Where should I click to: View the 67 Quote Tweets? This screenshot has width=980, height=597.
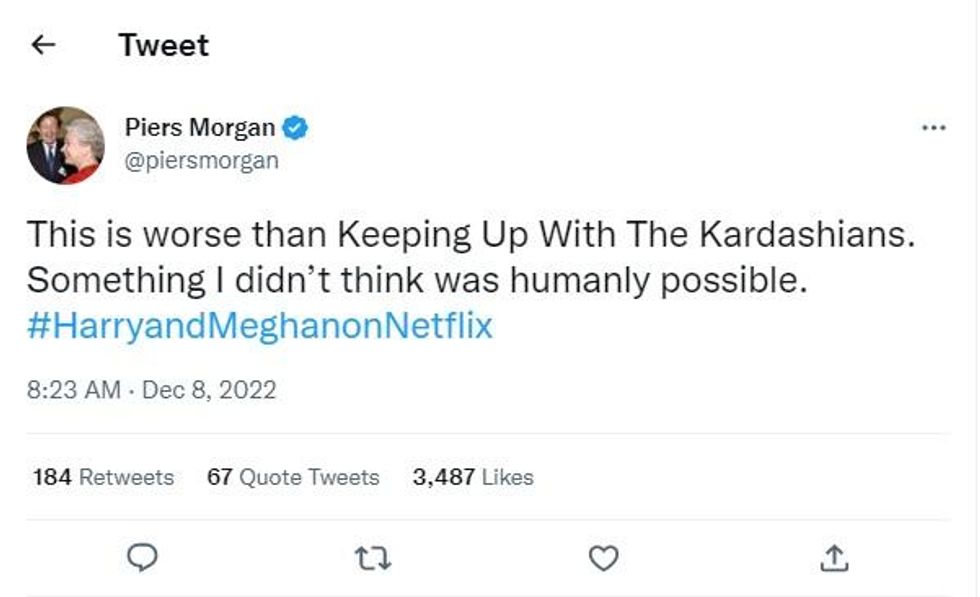pyautogui.click(x=293, y=477)
